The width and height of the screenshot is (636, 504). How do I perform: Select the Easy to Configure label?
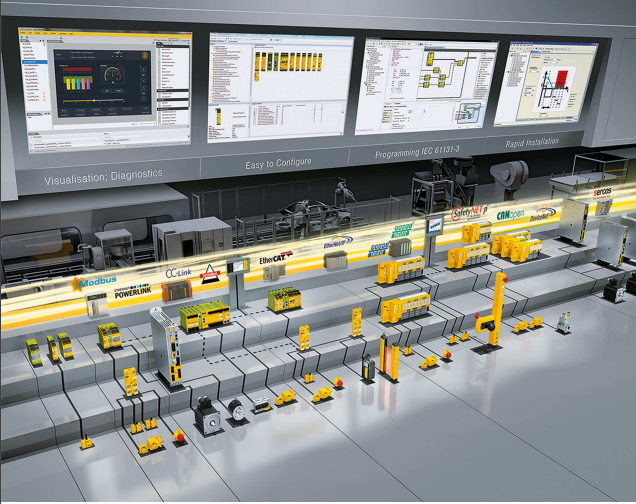click(x=278, y=162)
